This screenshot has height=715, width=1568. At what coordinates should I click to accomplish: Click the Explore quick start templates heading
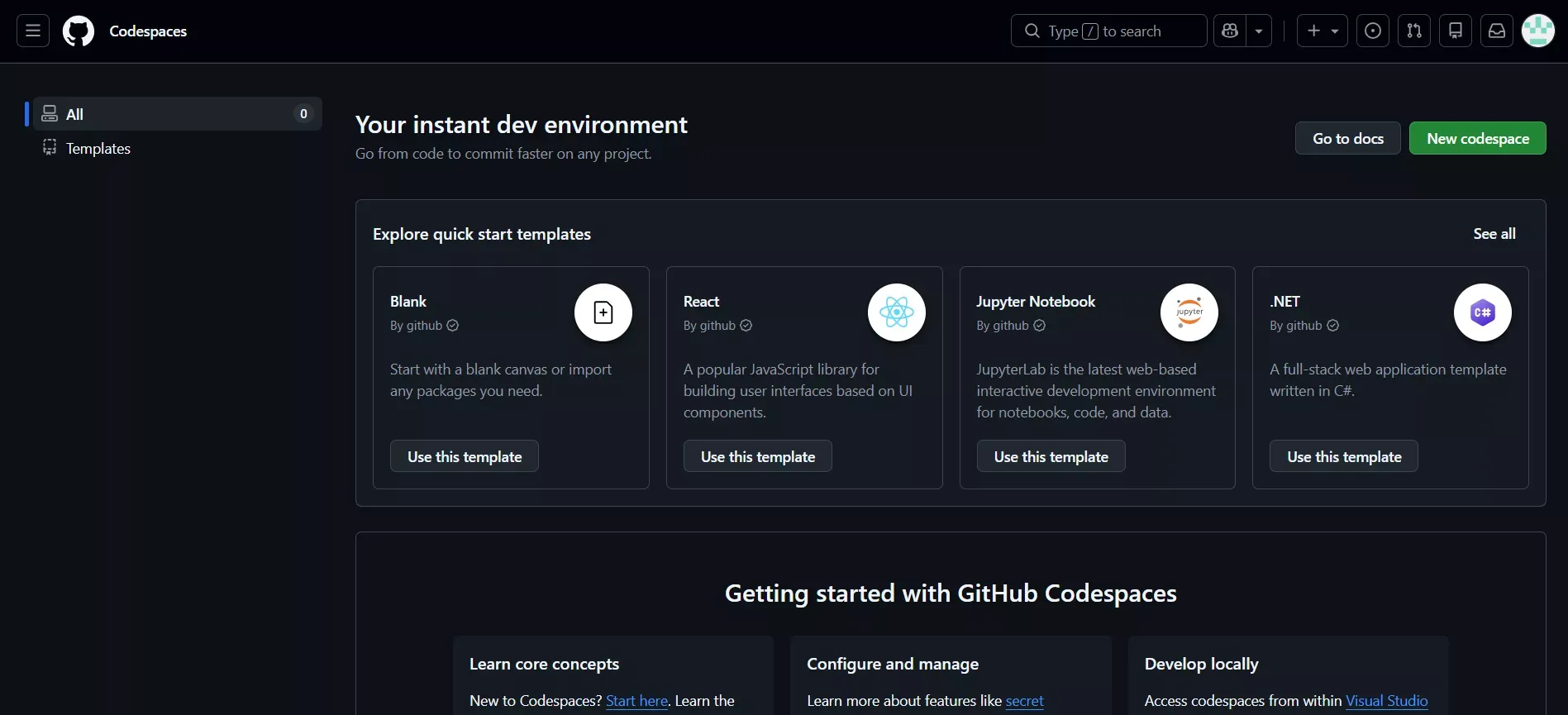(x=482, y=235)
